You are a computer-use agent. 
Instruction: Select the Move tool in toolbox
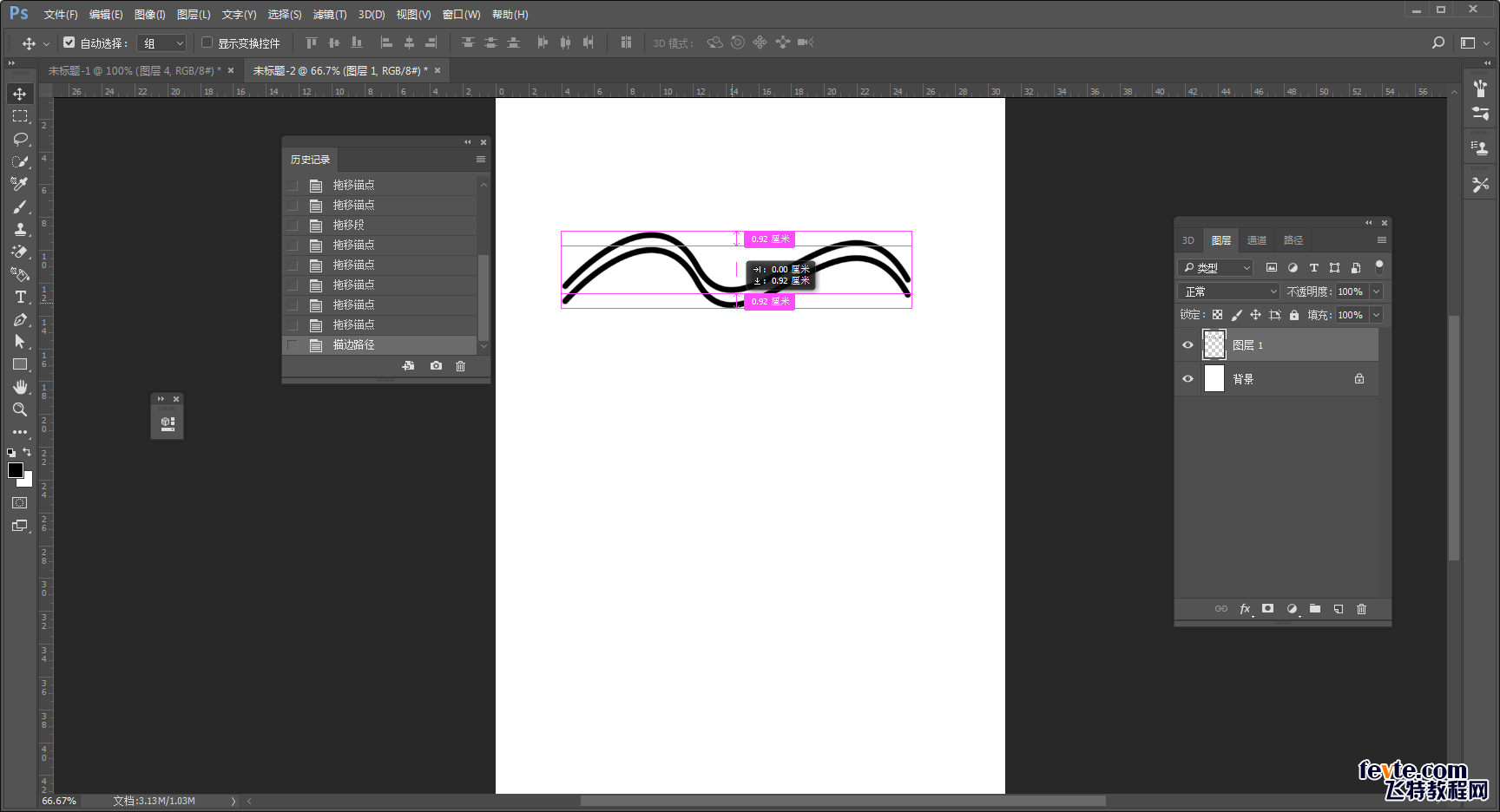tap(20, 94)
